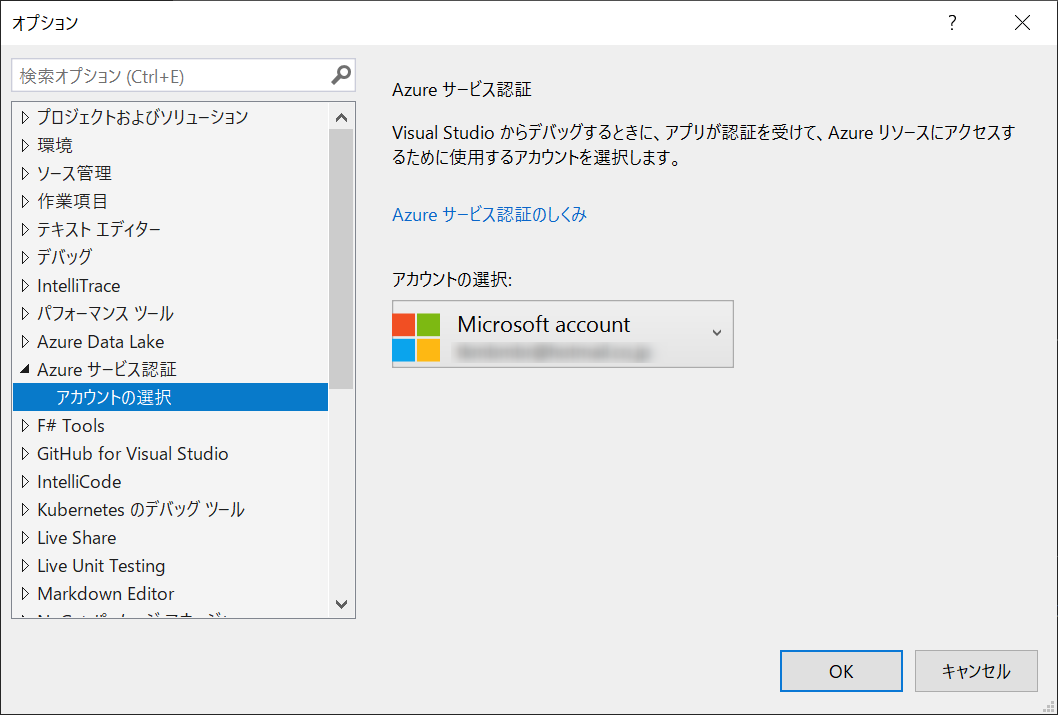
Task: Open the Microsoft account dropdown
Action: click(563, 334)
